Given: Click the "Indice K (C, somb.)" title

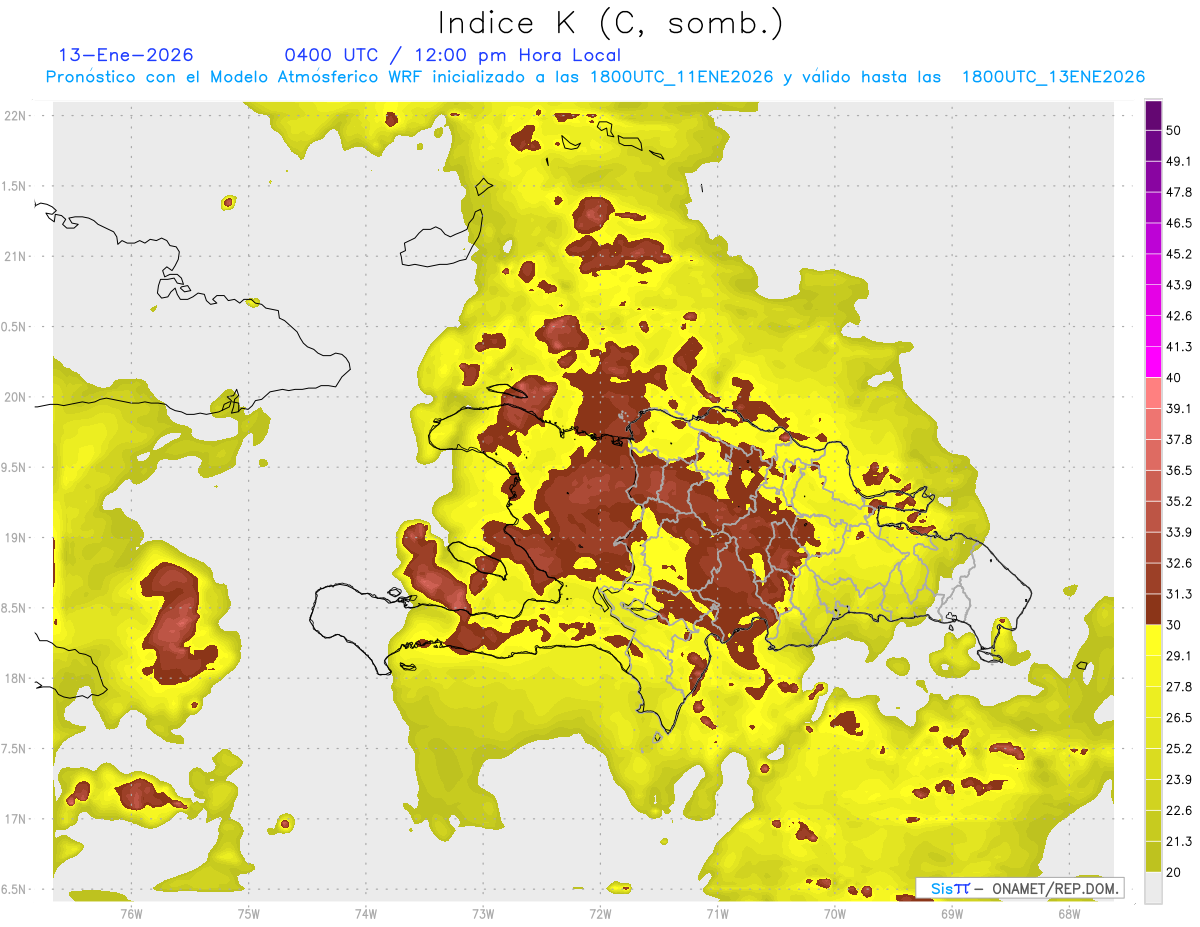Looking at the screenshot, I should 610,23.
